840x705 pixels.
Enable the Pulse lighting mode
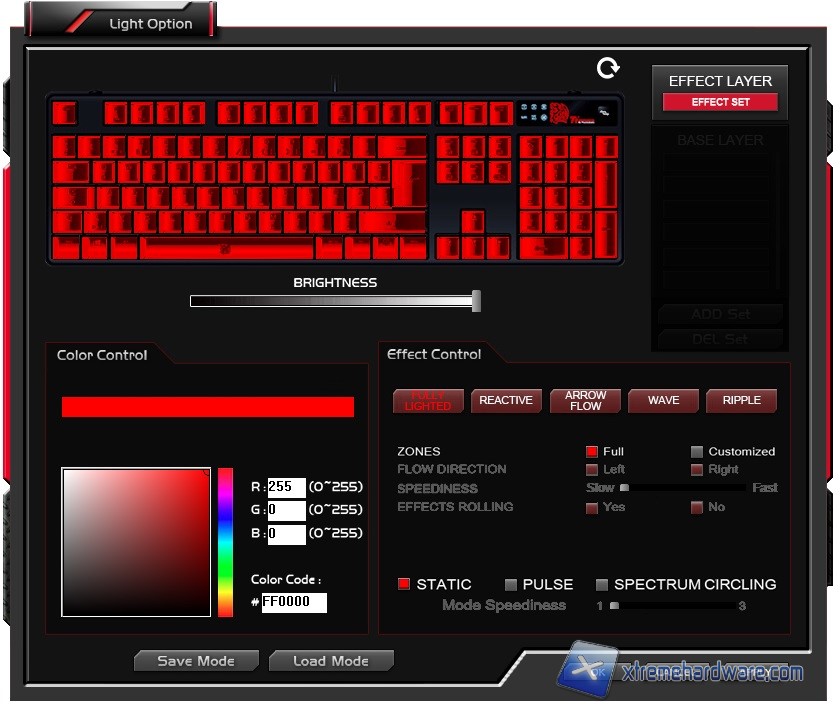pos(511,585)
